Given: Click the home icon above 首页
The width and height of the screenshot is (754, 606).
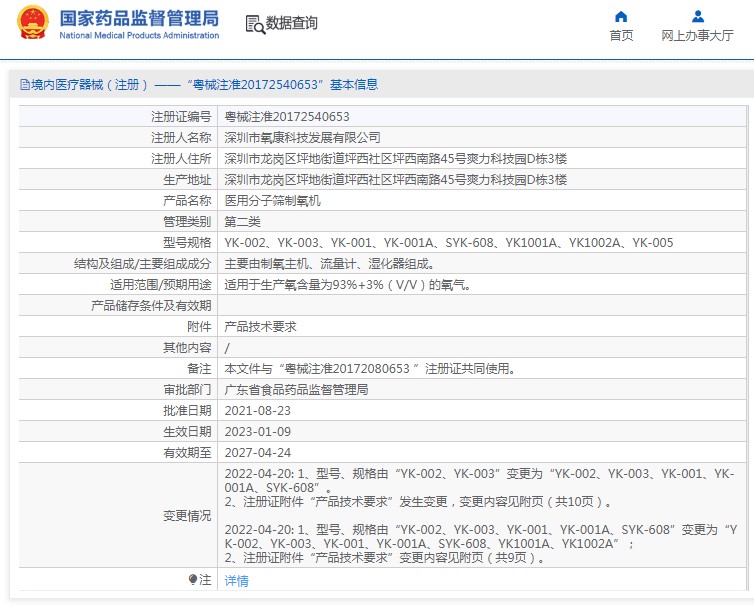Looking at the screenshot, I should [x=621, y=17].
